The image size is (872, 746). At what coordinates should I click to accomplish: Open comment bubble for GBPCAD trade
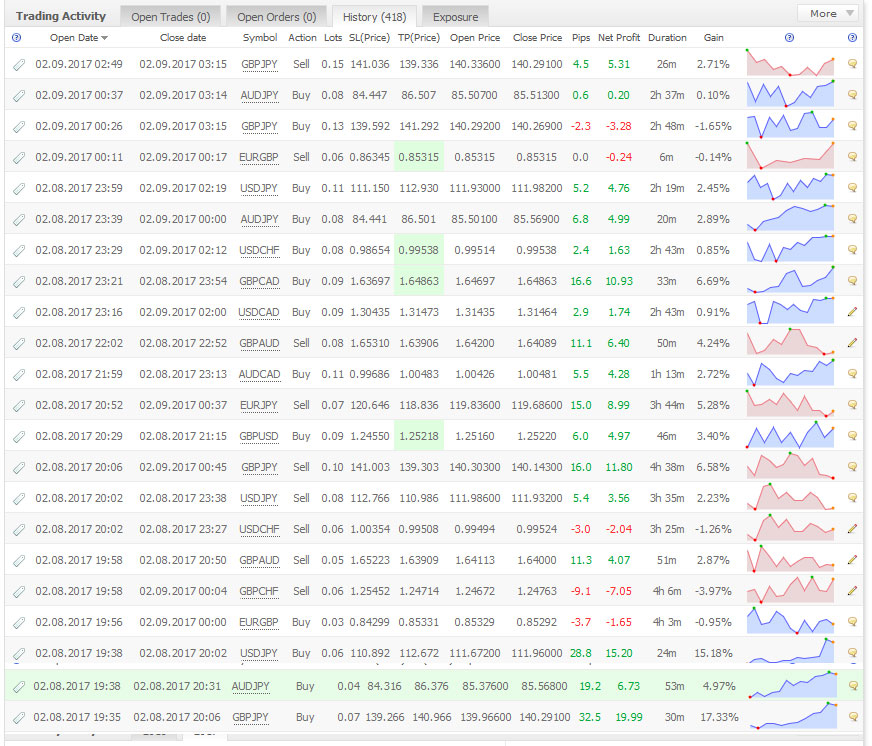pos(852,281)
